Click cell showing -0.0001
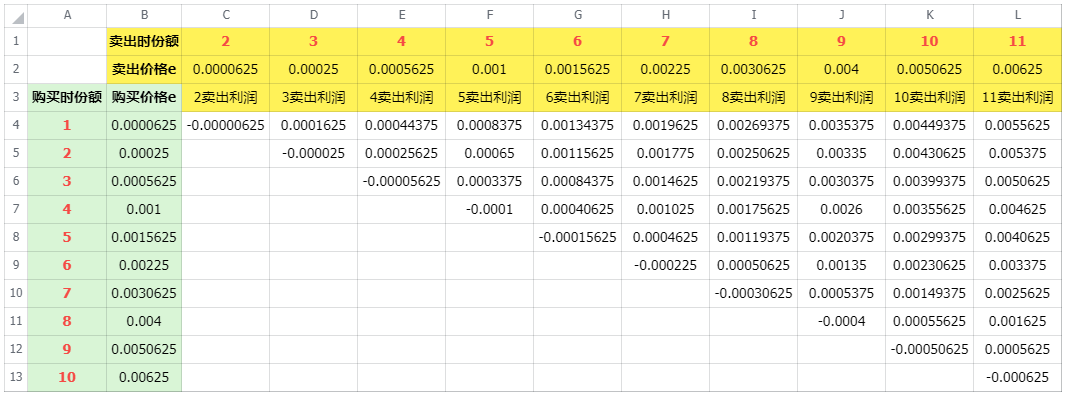Screen dimensions: 1066x397 [x=489, y=209]
